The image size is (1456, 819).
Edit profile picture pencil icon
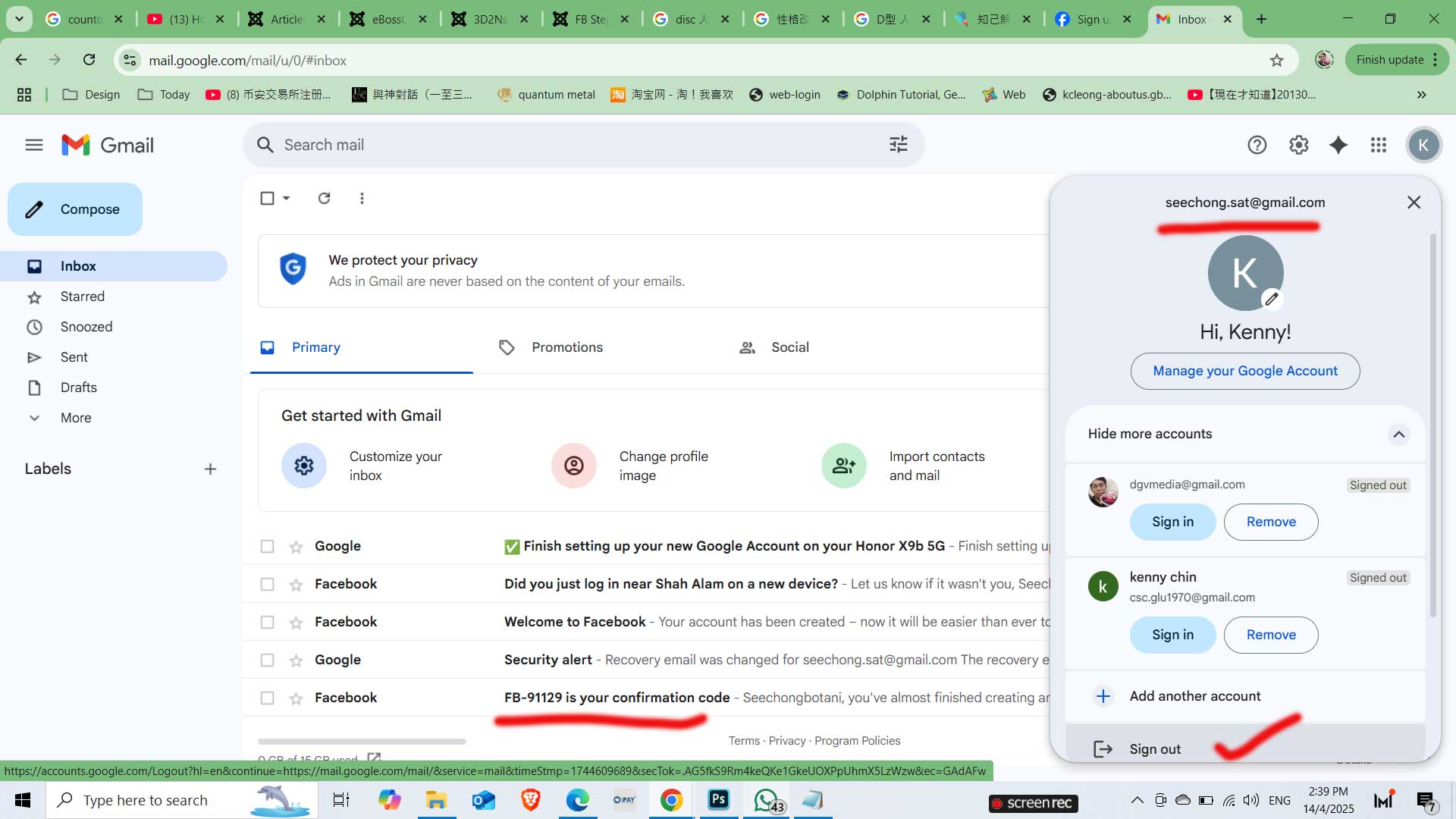(1272, 299)
